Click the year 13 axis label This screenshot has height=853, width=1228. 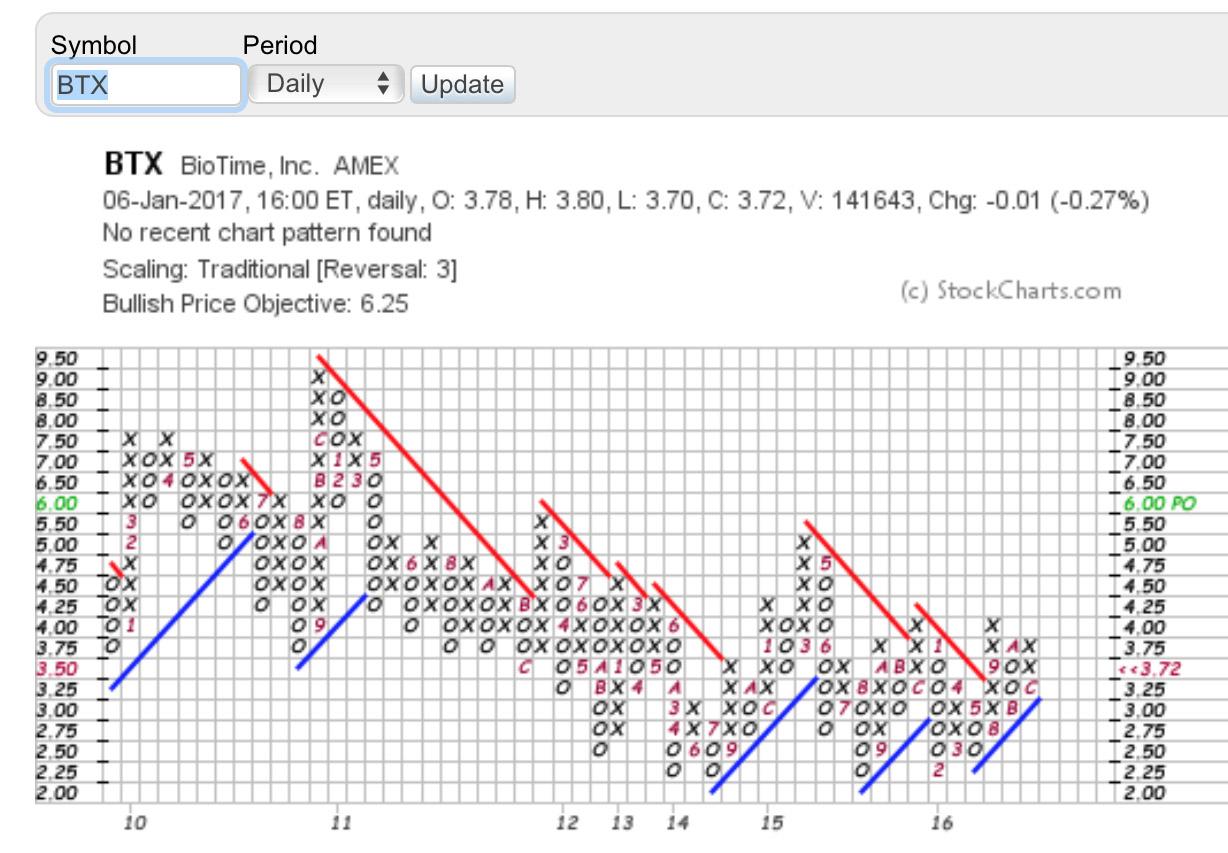pyautogui.click(x=623, y=823)
